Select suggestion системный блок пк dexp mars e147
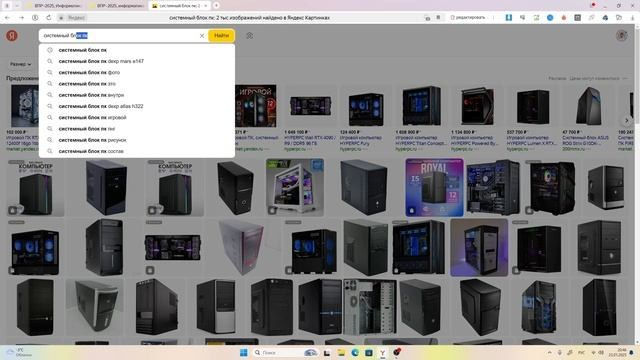Image resolution: width=640 pixels, height=360 pixels. pyautogui.click(x=137, y=61)
